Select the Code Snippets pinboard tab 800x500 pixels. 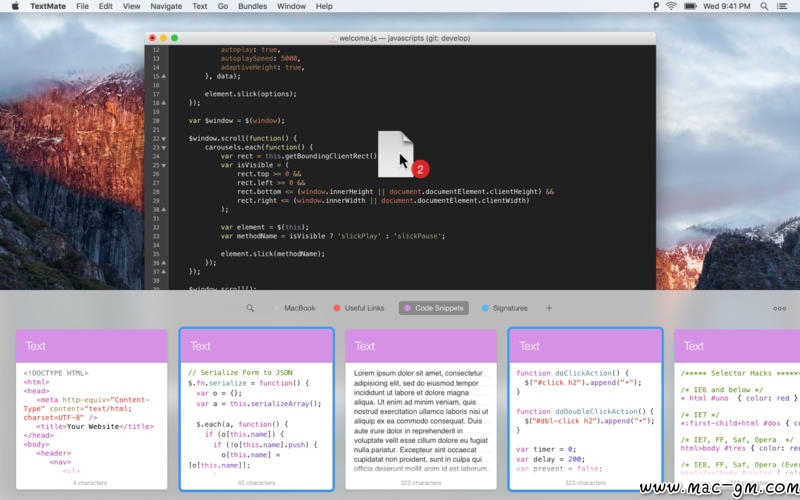click(x=434, y=308)
